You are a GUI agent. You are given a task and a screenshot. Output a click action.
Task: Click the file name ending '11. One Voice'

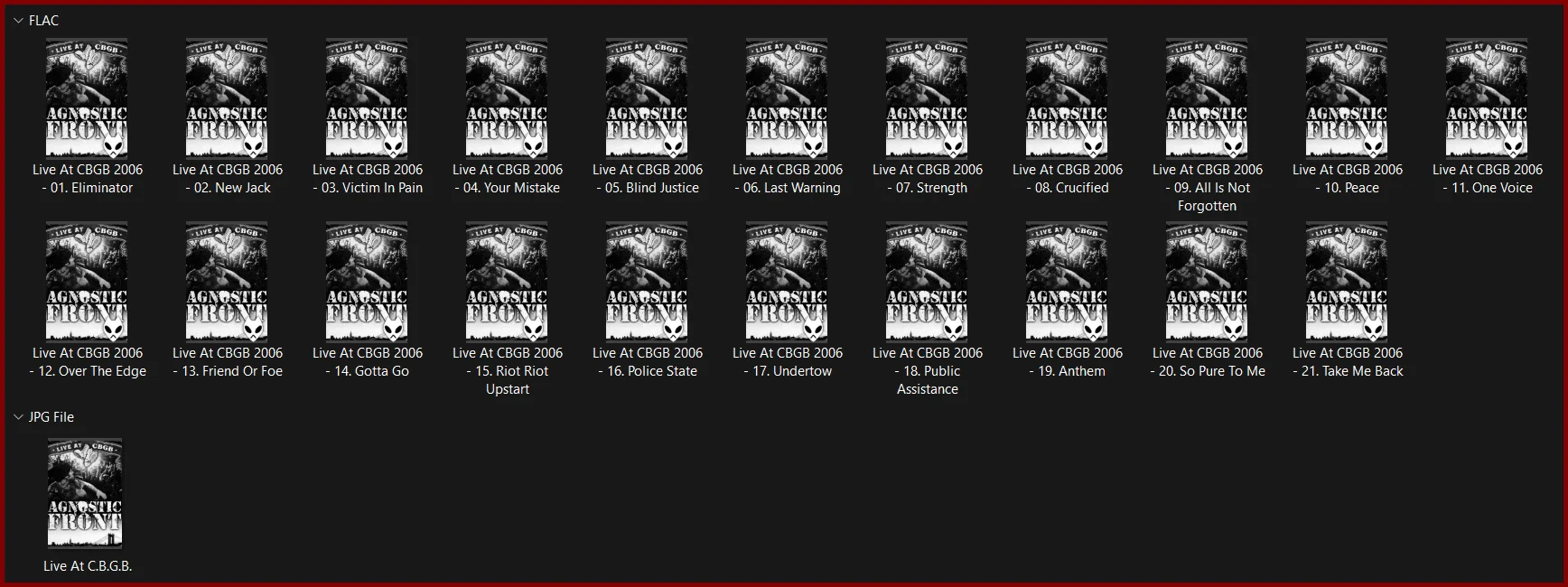pyautogui.click(x=1488, y=179)
